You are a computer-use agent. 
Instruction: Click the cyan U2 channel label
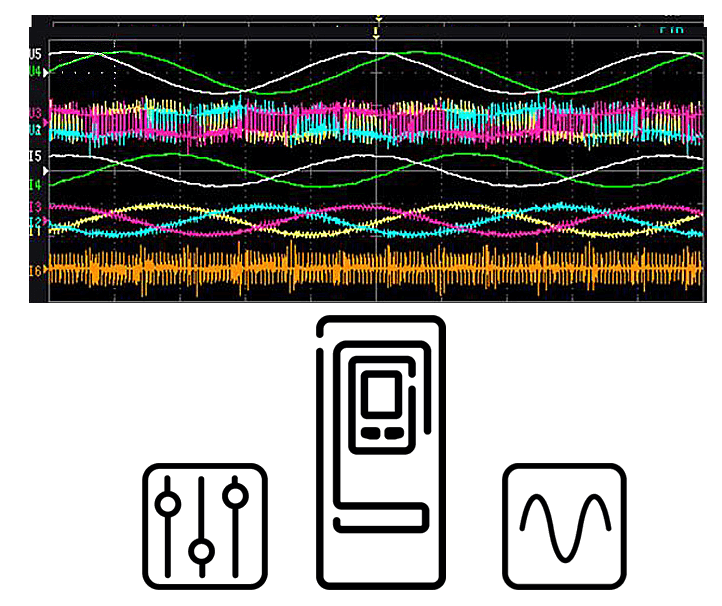(x=35, y=130)
